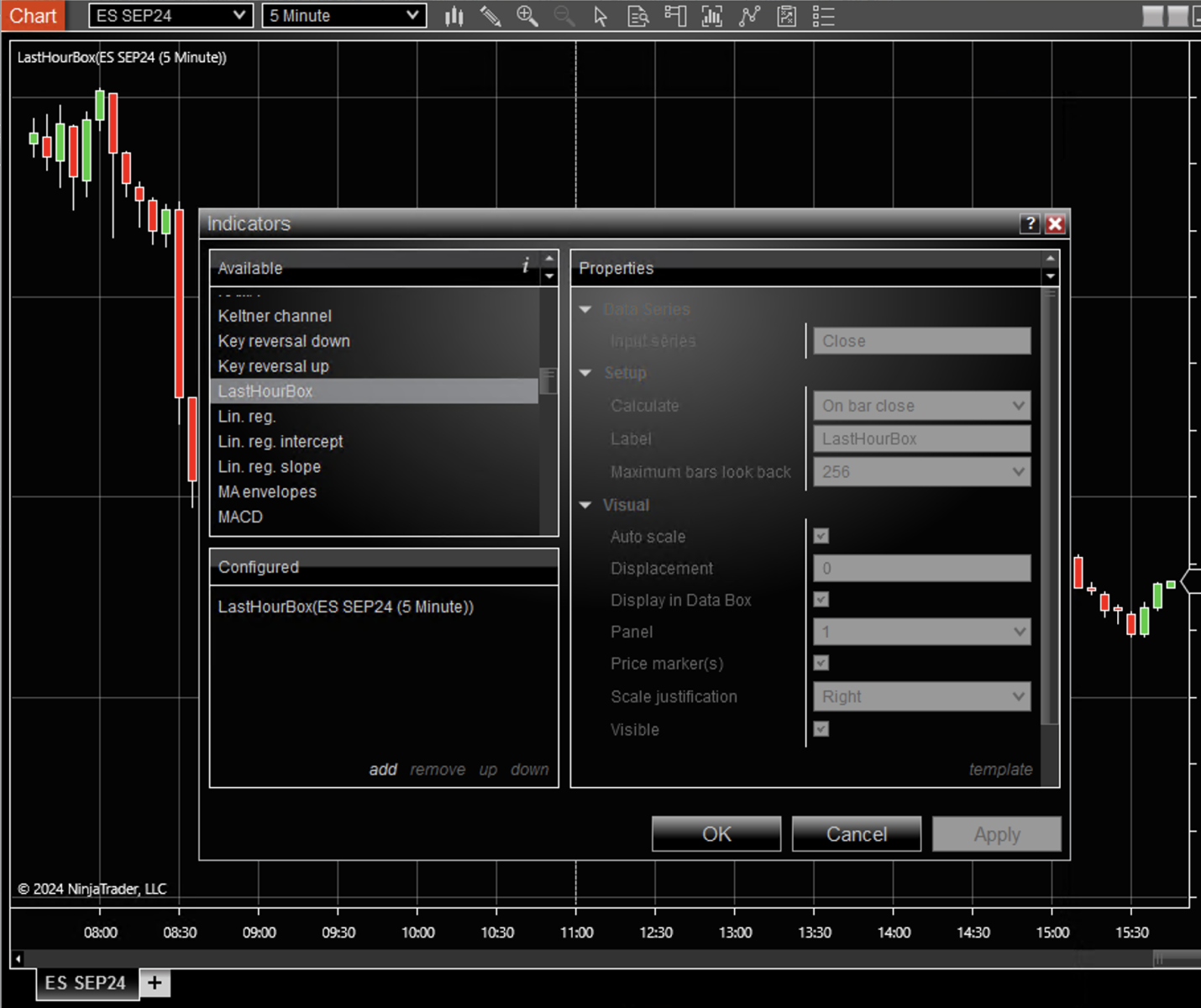
Task: Toggle Visible checkbox
Action: click(x=821, y=729)
